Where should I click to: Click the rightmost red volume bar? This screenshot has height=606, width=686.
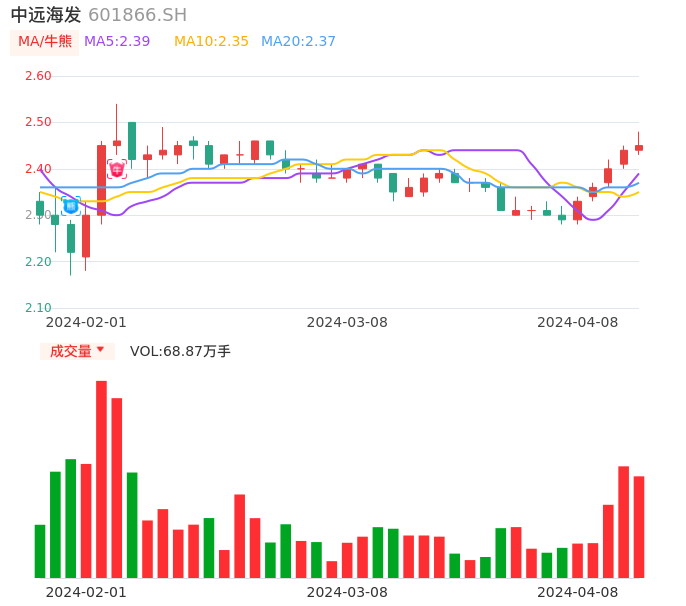click(639, 526)
